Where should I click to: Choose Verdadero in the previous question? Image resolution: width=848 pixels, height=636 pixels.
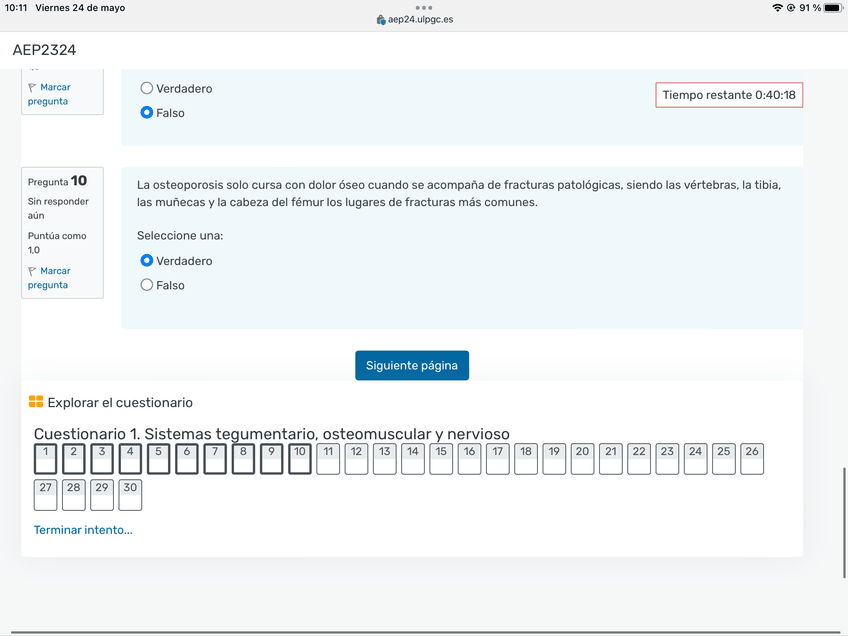click(147, 88)
